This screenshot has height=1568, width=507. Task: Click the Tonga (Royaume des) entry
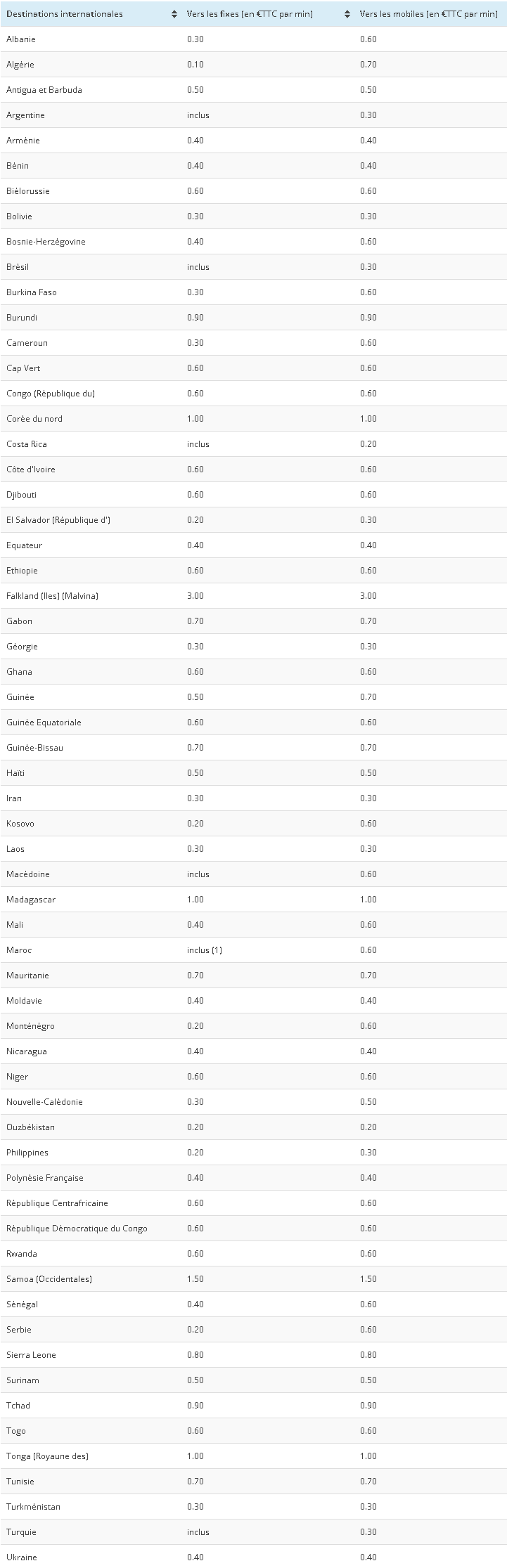[47, 1456]
